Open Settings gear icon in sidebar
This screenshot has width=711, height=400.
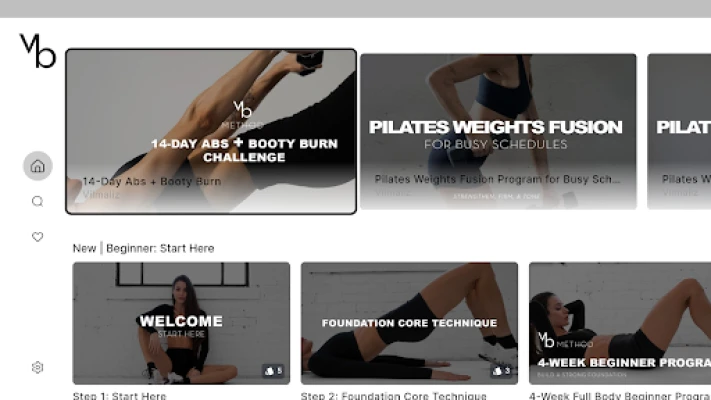38,367
